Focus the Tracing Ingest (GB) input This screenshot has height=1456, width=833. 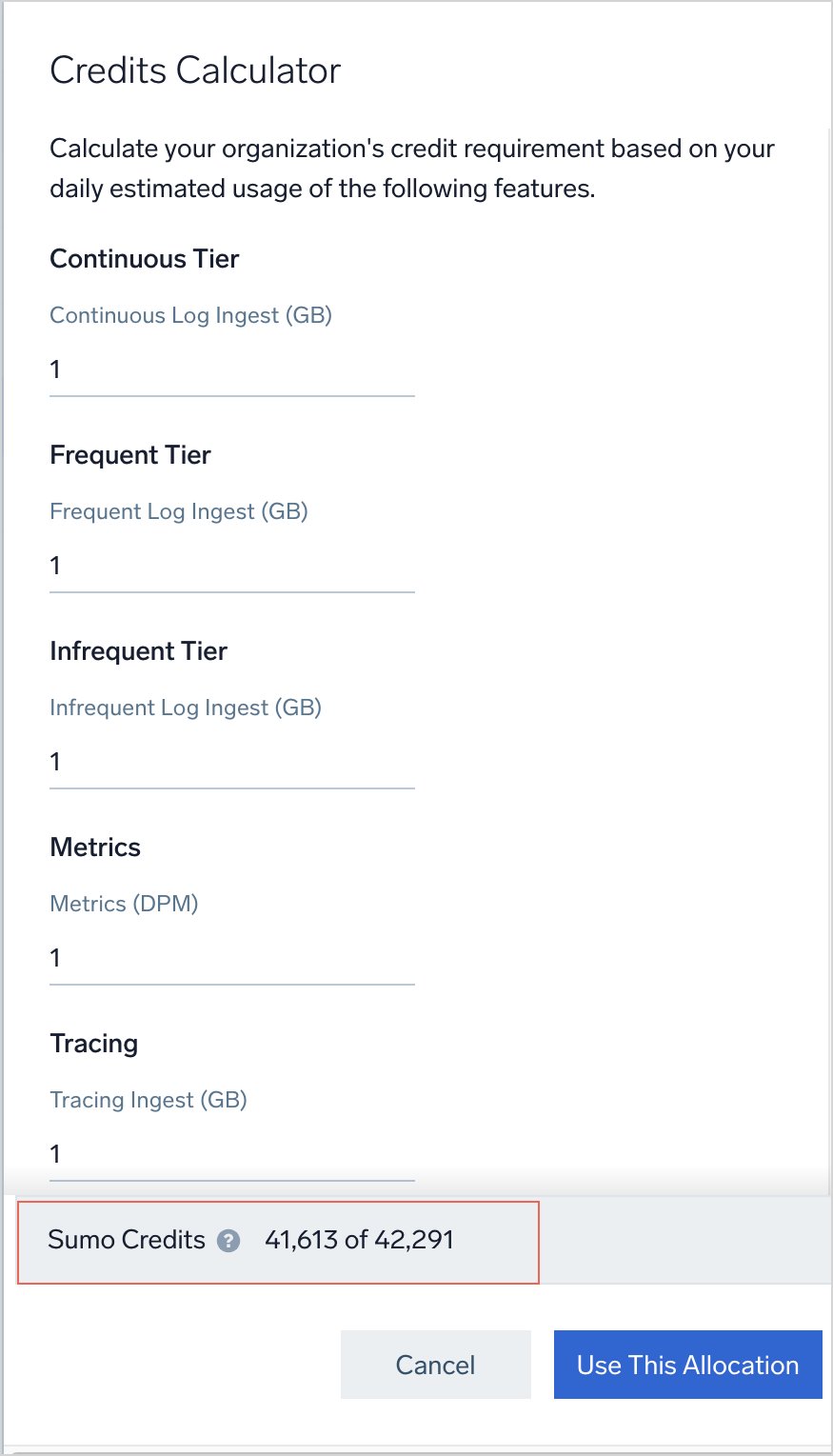point(231,1155)
